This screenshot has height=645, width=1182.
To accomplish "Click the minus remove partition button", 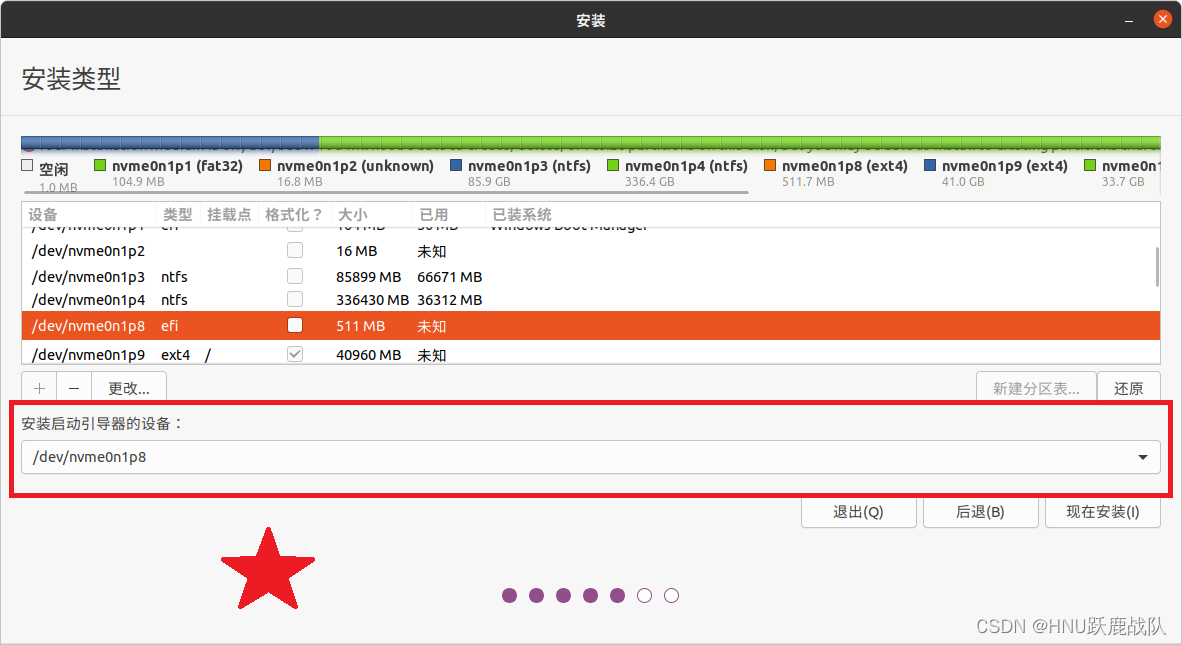I will [74, 388].
